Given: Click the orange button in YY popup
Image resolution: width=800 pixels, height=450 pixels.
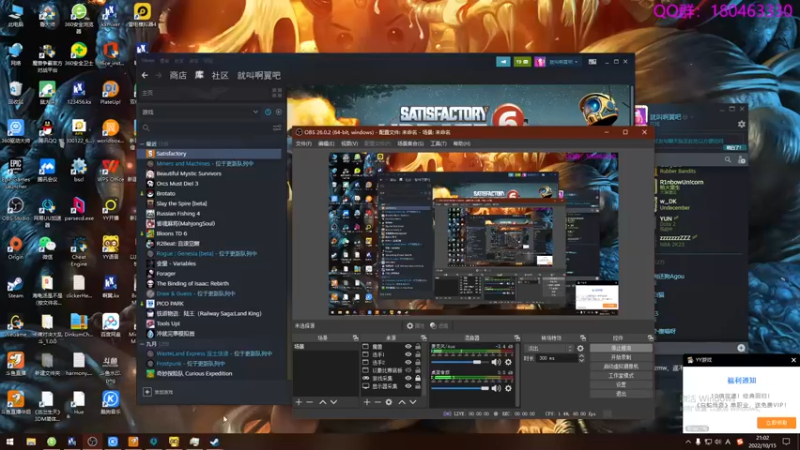Looking at the screenshot, I should click(776, 422).
